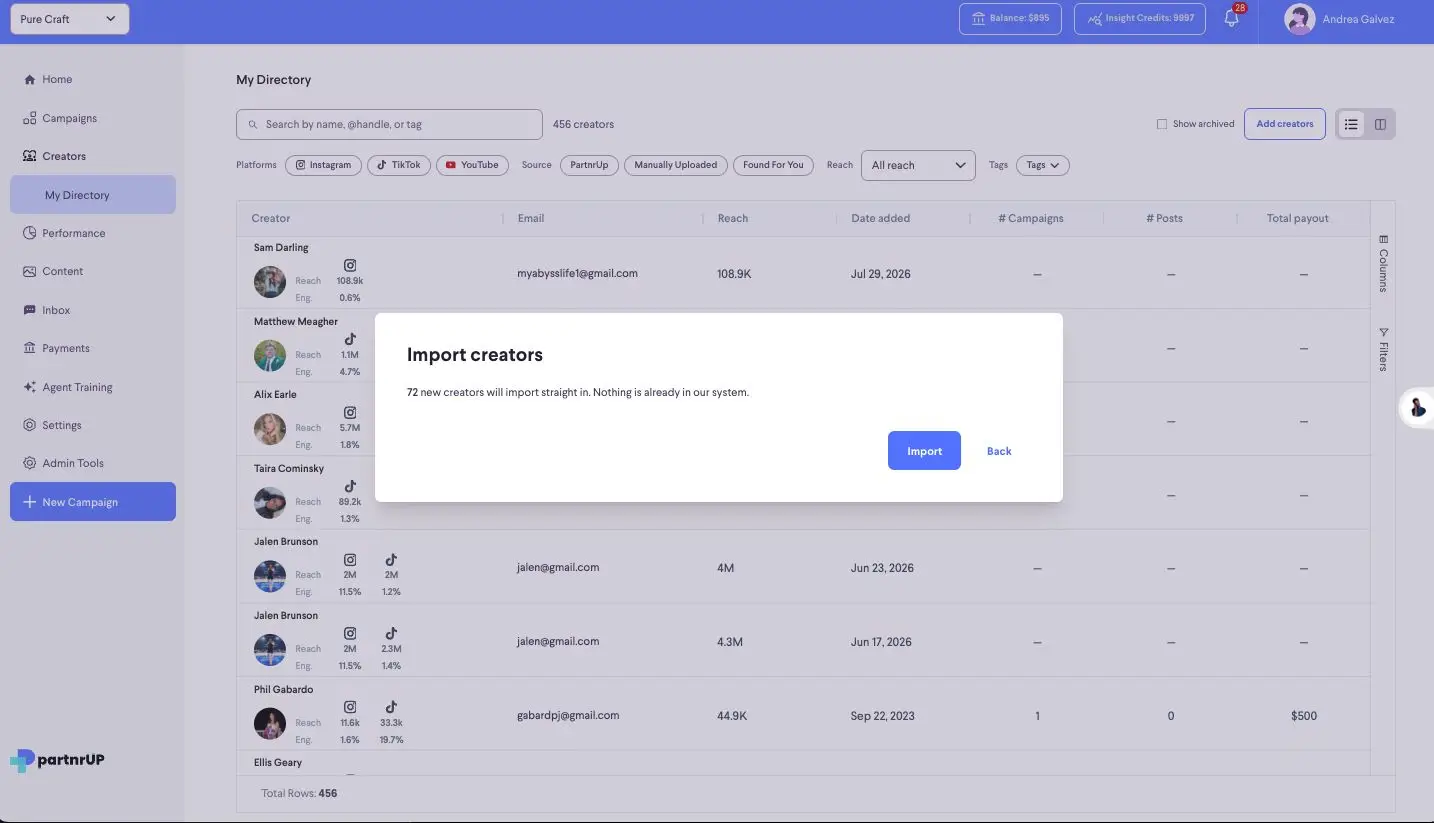1434x823 pixels.
Task: Click the search by name input field
Action: [389, 124]
